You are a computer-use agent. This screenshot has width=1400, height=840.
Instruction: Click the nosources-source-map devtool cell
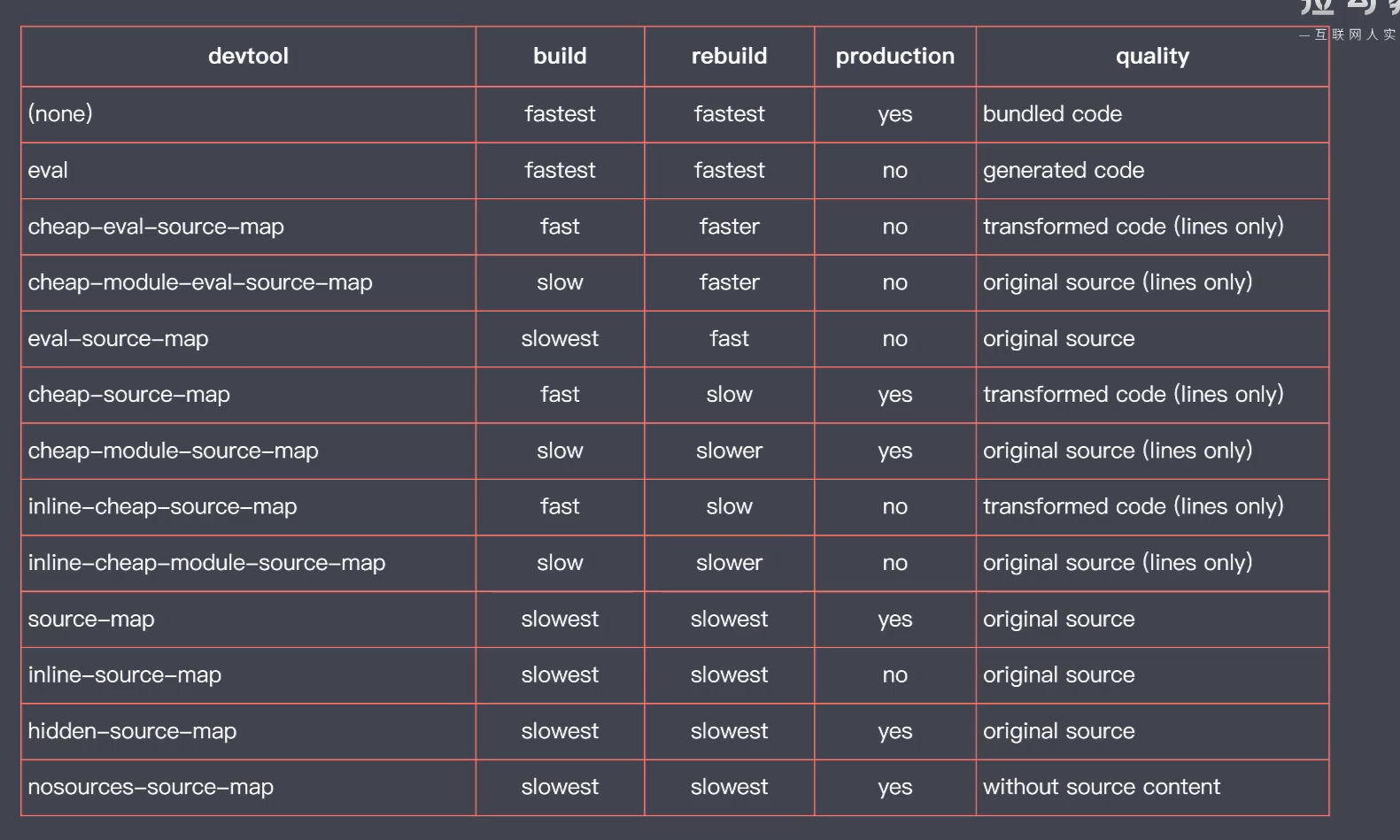click(x=151, y=787)
